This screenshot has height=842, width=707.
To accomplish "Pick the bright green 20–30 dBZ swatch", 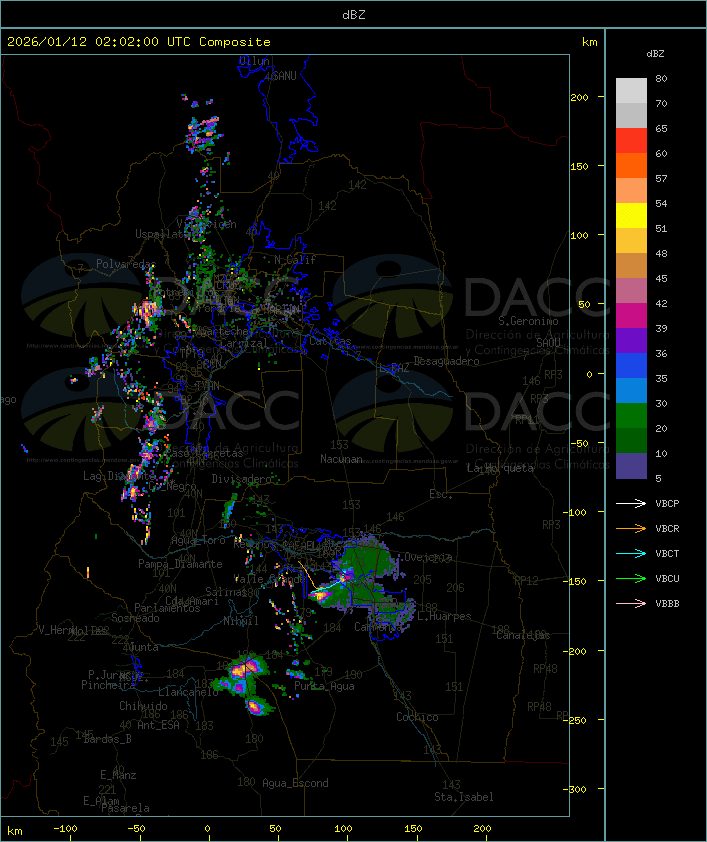I will point(631,416).
